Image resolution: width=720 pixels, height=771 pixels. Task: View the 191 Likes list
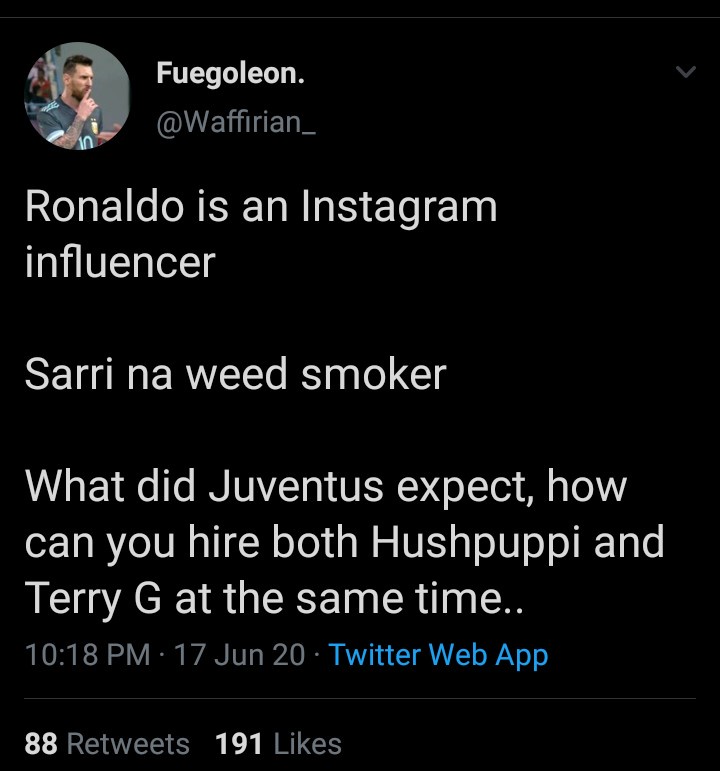point(278,744)
